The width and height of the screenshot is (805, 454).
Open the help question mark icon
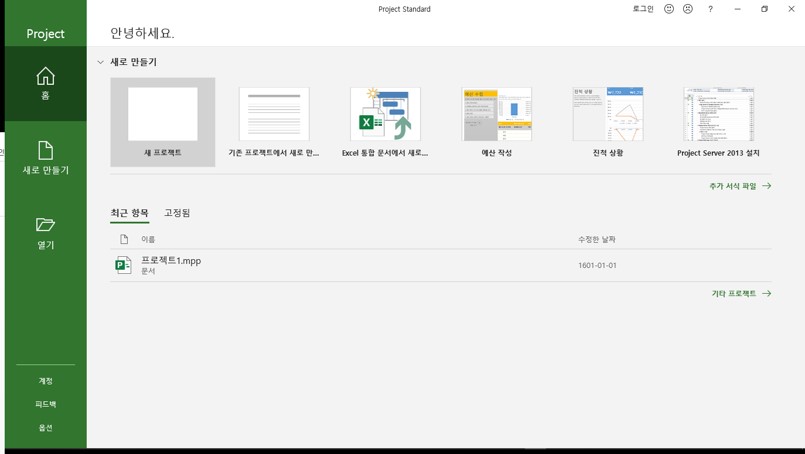click(711, 9)
